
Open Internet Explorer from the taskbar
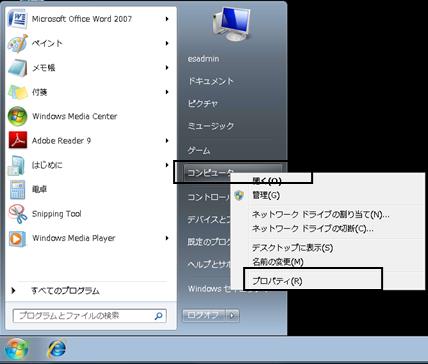pyautogui.click(x=57, y=349)
